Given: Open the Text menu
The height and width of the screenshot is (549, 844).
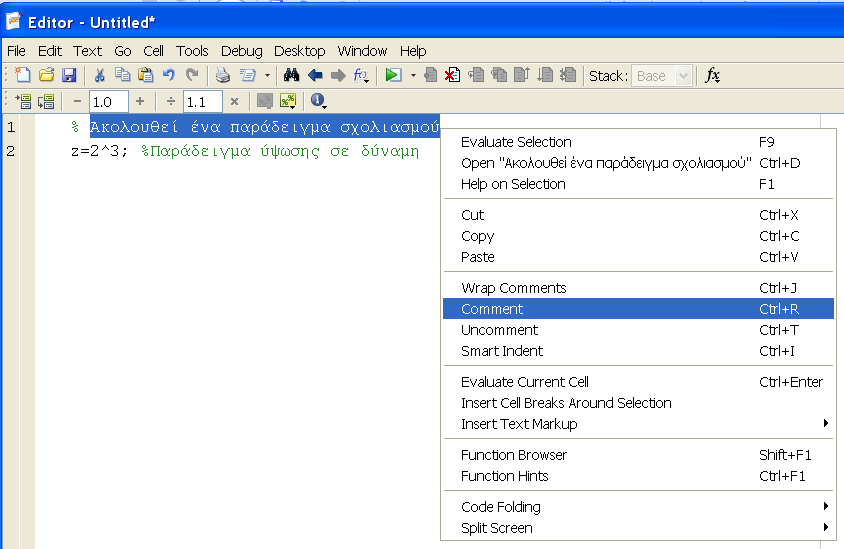Looking at the screenshot, I should (87, 51).
